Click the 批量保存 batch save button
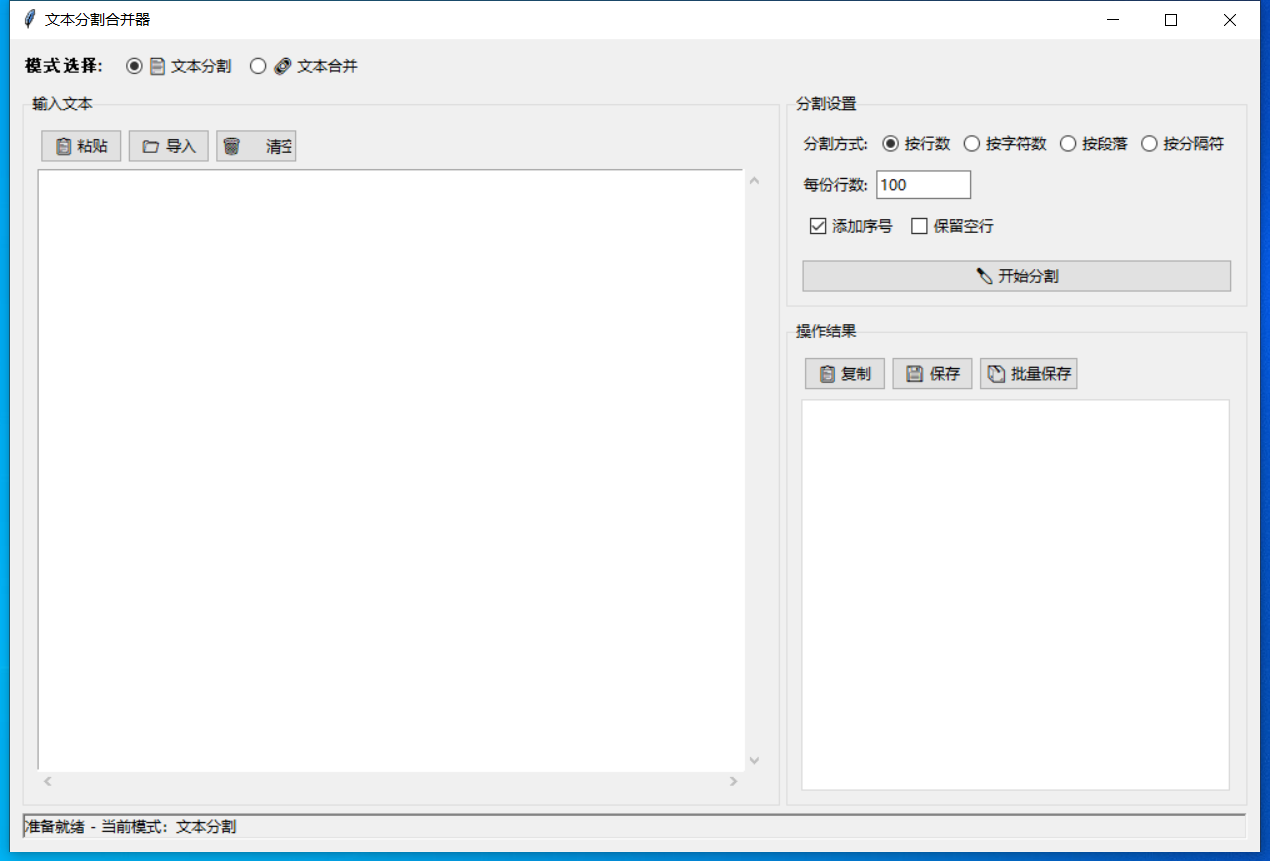 (x=1029, y=374)
